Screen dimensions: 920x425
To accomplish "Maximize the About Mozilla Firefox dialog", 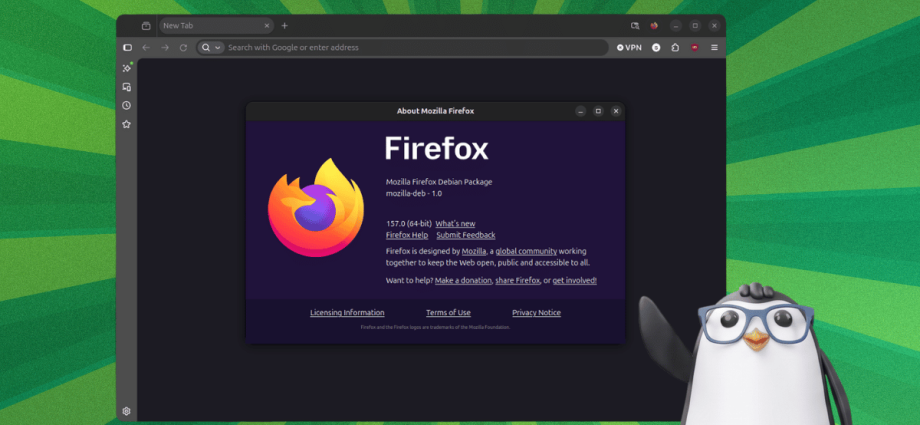I will 598,111.
